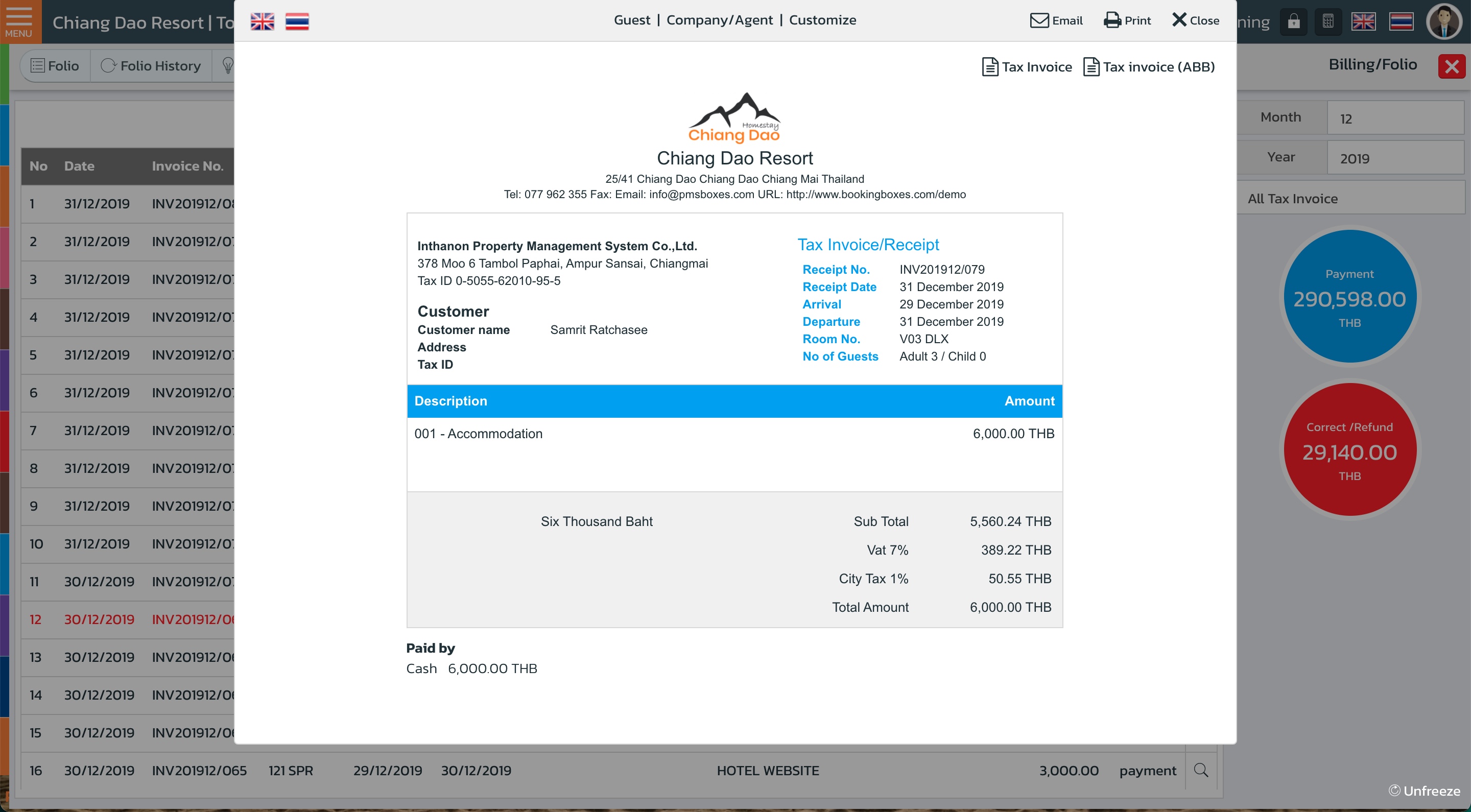Switch invoice to English flag

tap(262, 21)
